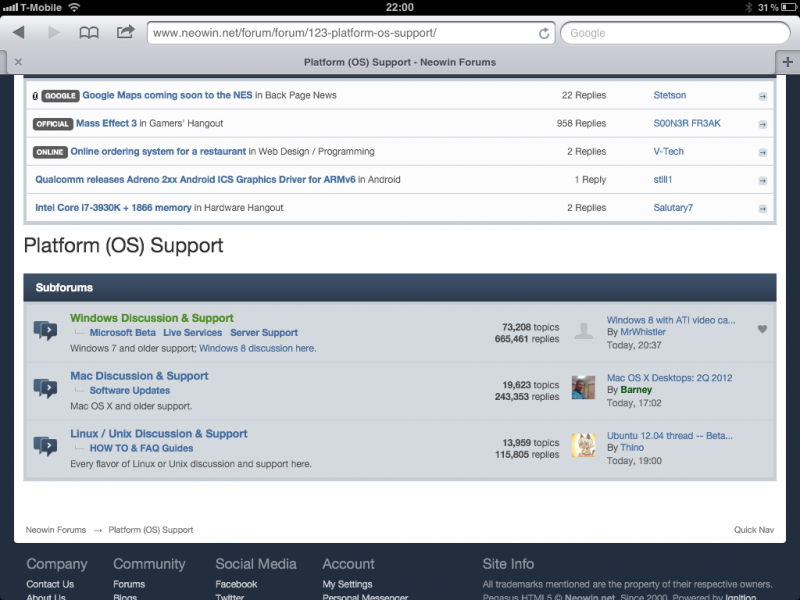Click My Settings under Account
800x600 pixels.
point(347,584)
